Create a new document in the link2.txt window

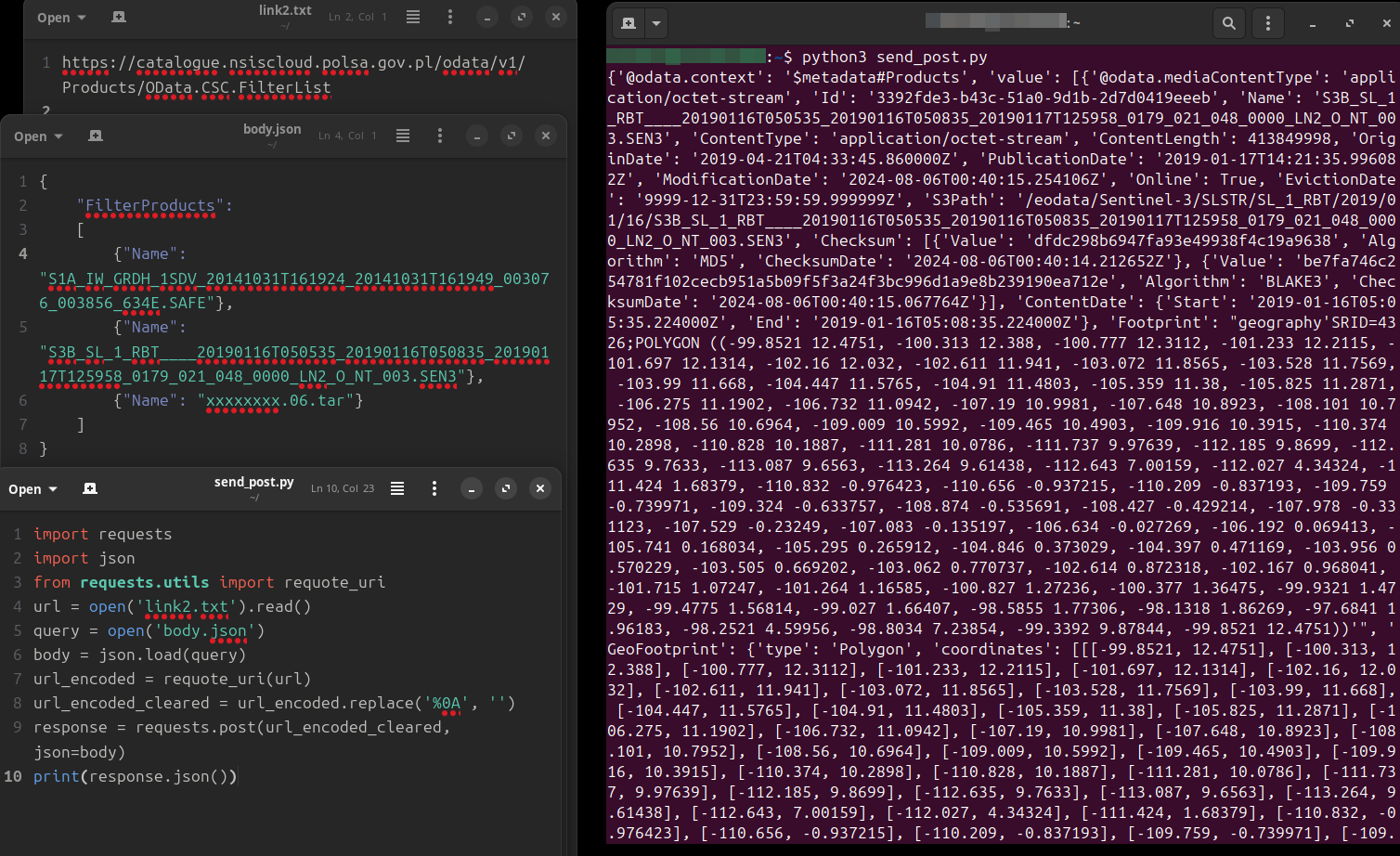point(117,17)
